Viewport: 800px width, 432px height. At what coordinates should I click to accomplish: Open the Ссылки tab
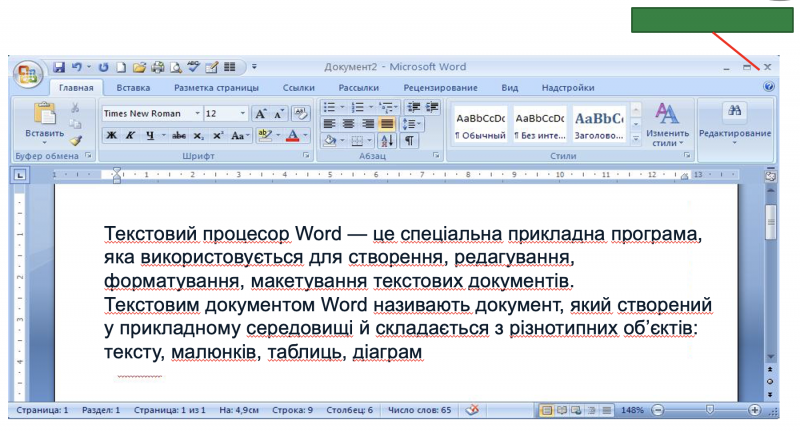click(x=298, y=88)
